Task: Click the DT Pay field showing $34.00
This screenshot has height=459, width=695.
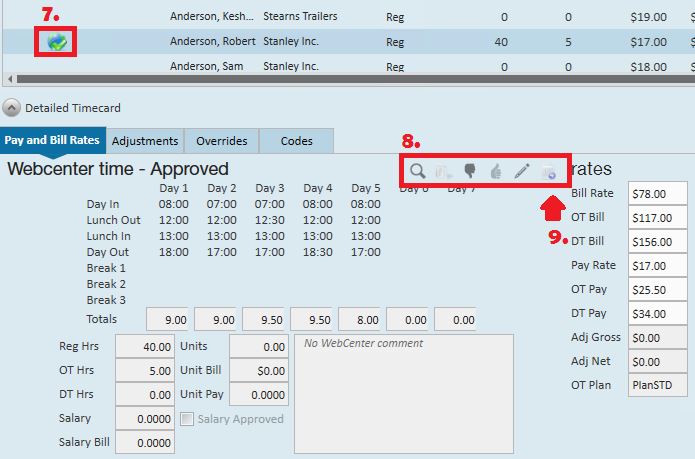Action: click(658, 313)
